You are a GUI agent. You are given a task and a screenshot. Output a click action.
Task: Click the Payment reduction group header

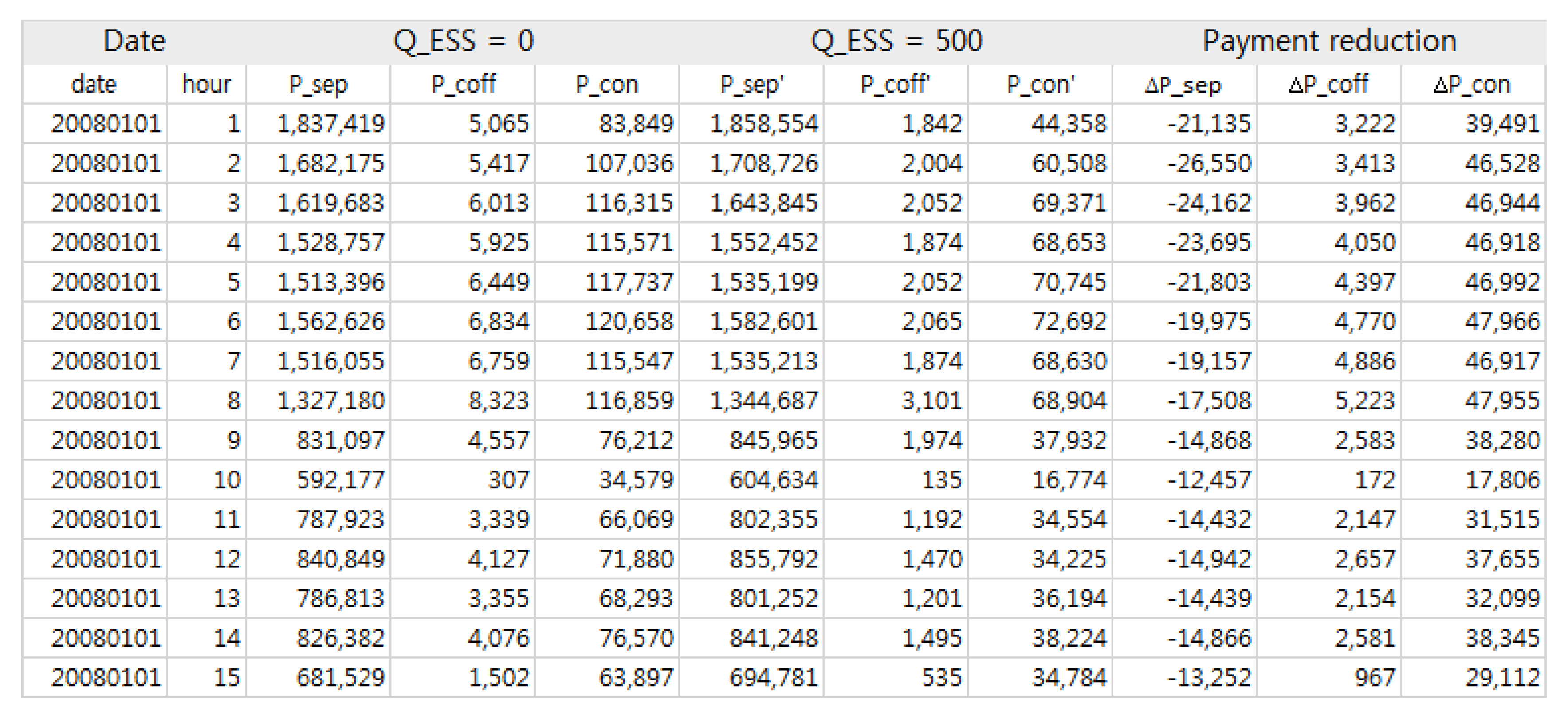pos(1329,41)
